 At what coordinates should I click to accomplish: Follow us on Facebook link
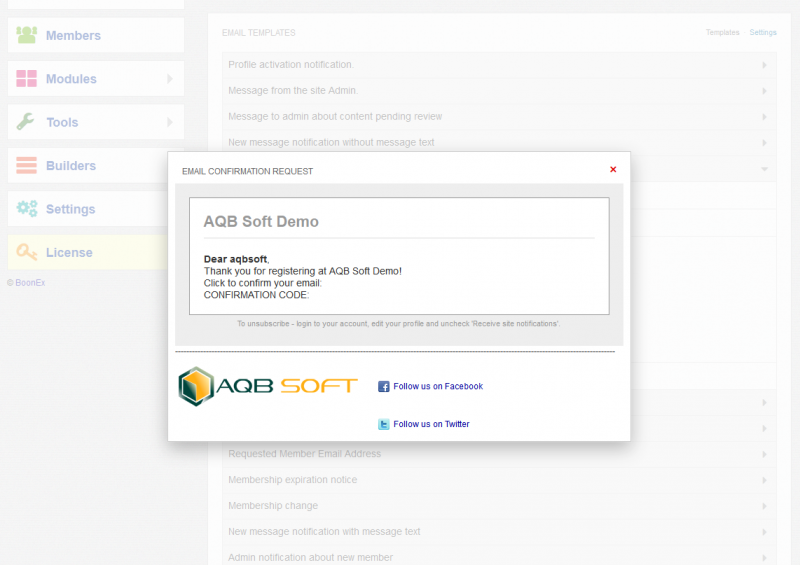point(438,386)
